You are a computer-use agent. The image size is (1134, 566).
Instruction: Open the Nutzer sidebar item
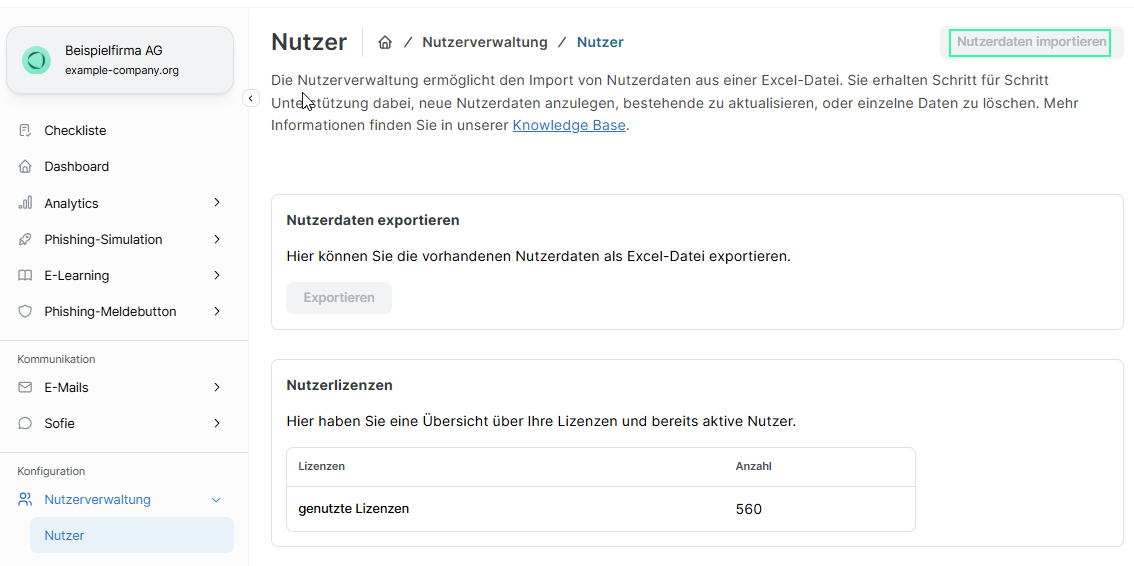(65, 535)
